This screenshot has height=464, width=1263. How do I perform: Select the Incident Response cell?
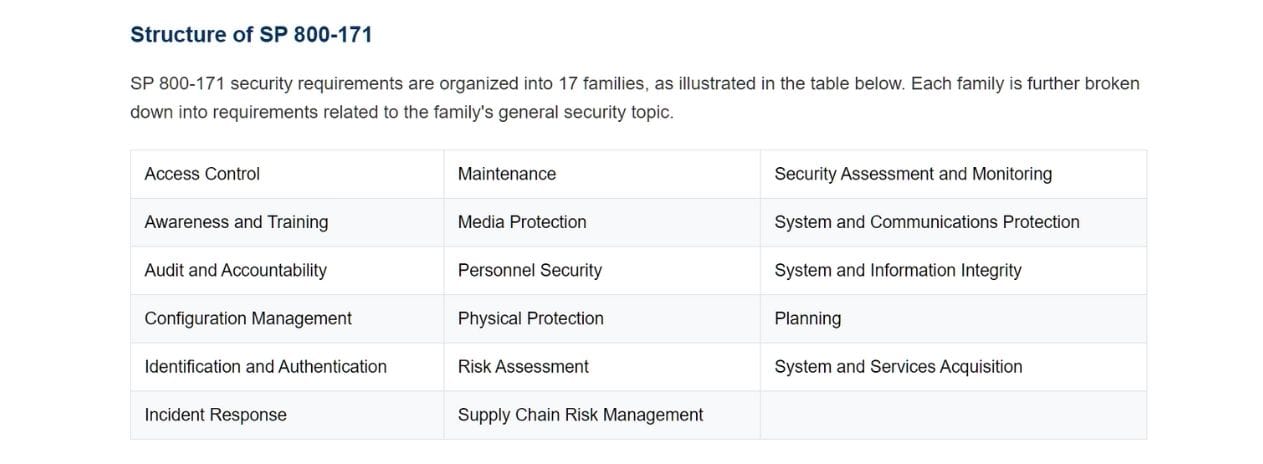(287, 414)
